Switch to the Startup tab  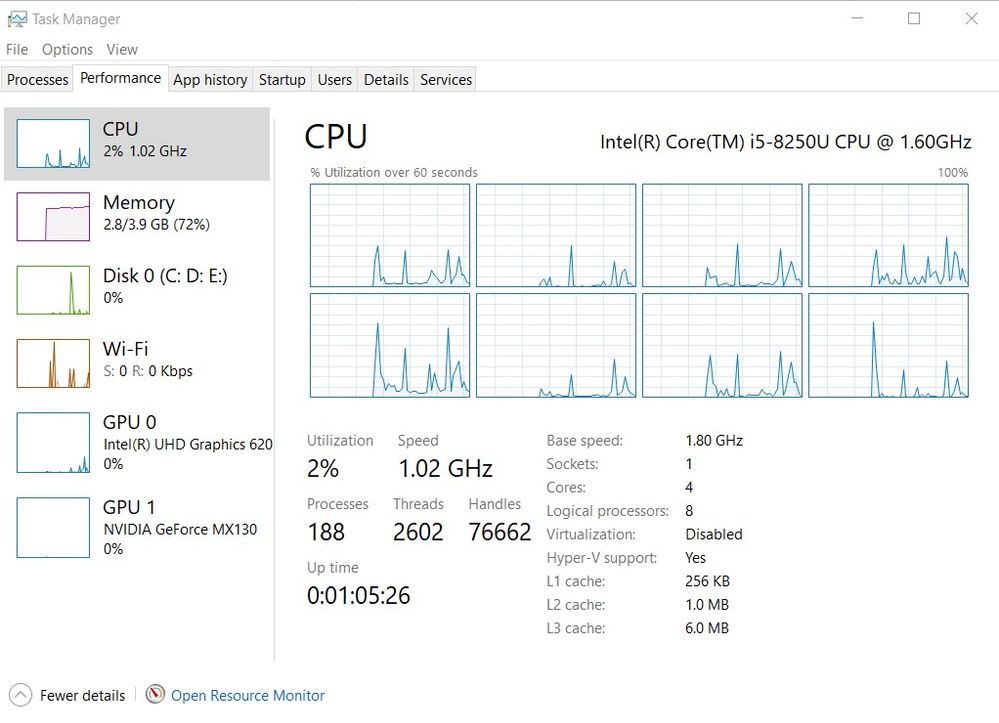click(282, 80)
